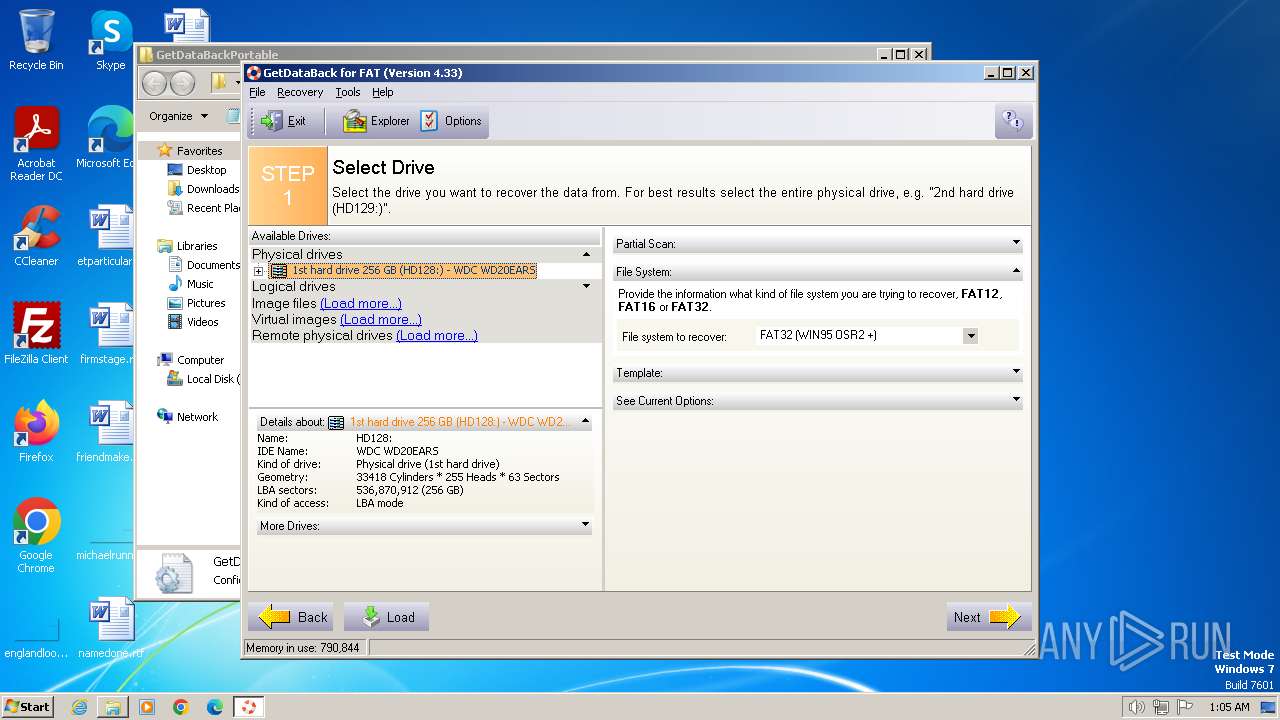Select Desktop in Explorer favorites
The height and width of the screenshot is (720, 1280).
[x=206, y=170]
